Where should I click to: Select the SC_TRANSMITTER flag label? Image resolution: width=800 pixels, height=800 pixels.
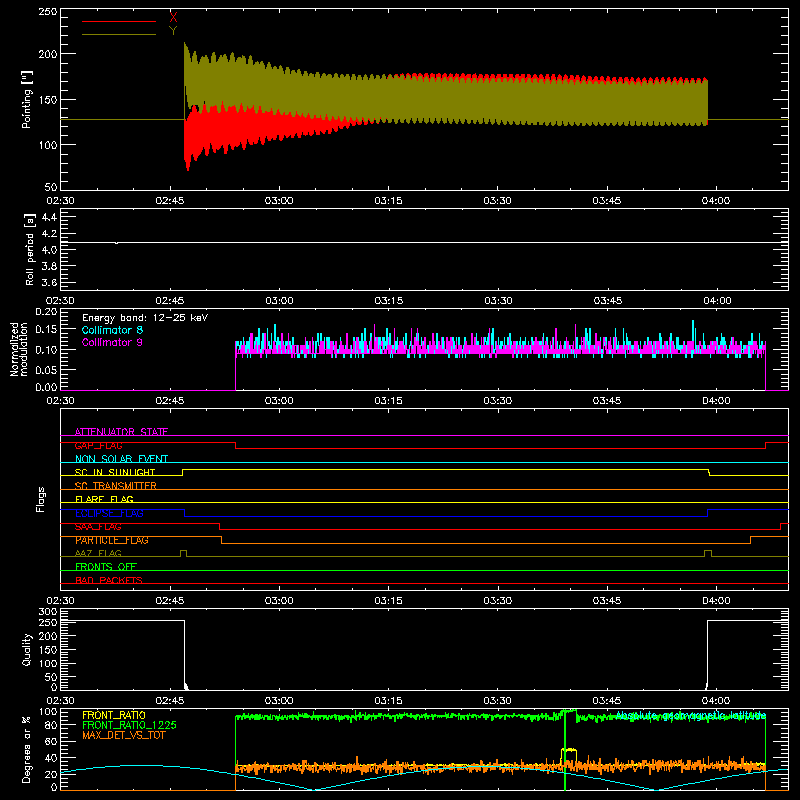coord(116,486)
